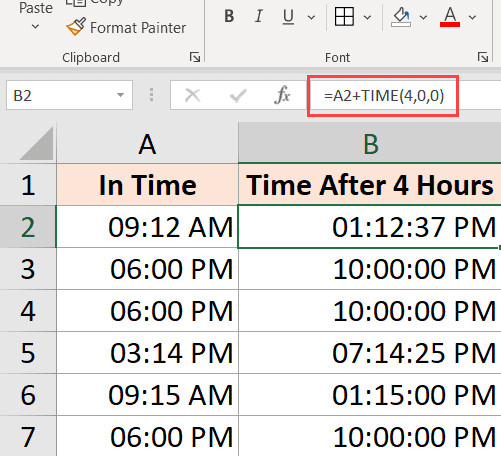Select cell B7 with 10:00:00 PM
The image size is (501, 456).
370,436
